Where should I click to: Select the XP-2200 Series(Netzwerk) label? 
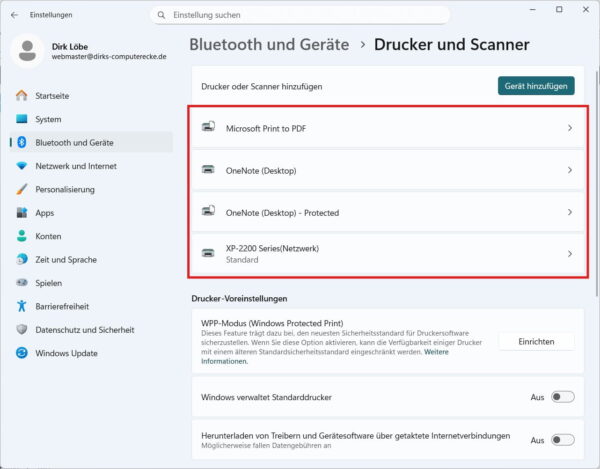click(272, 249)
